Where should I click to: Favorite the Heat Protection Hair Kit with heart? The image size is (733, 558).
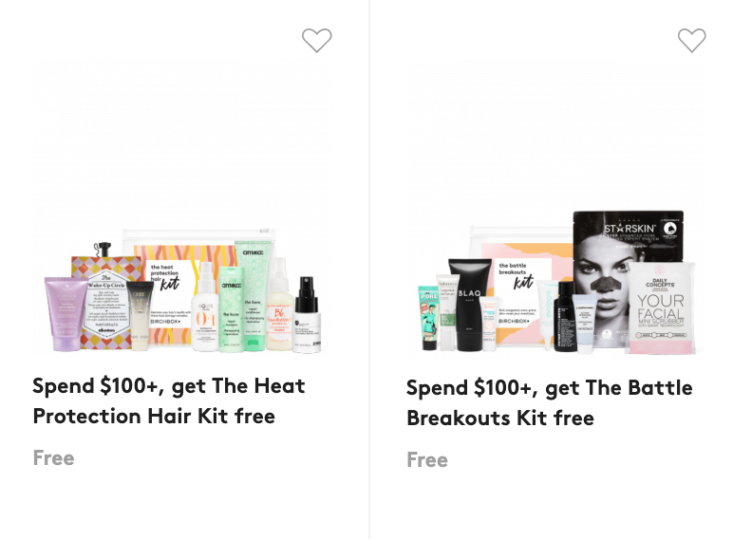coord(316,40)
